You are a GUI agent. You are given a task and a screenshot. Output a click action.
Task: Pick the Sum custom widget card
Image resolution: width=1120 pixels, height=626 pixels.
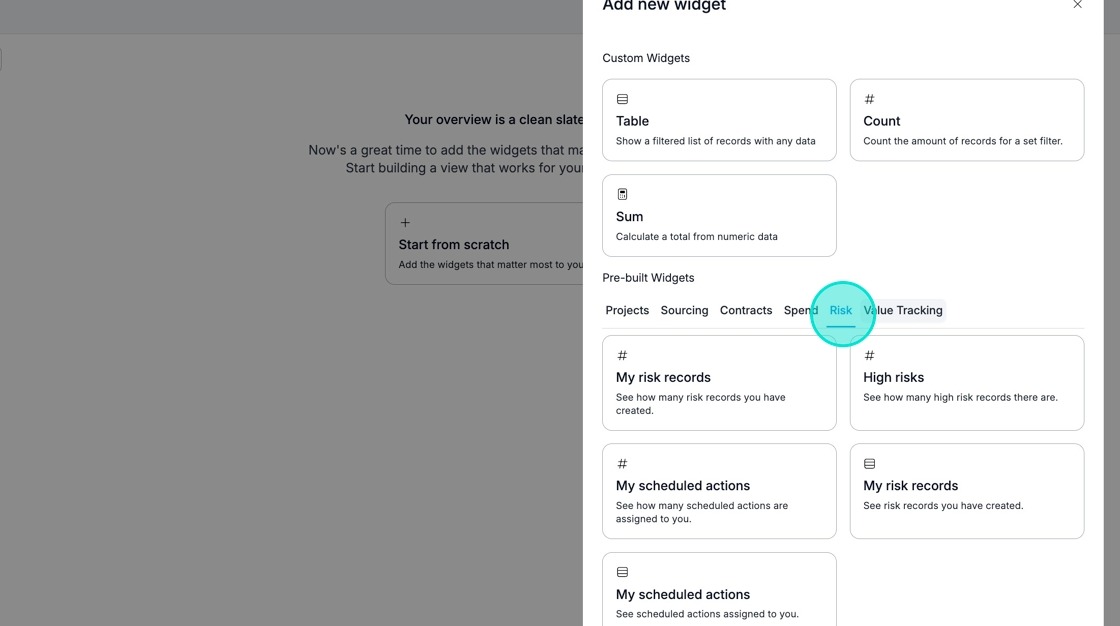coord(719,216)
